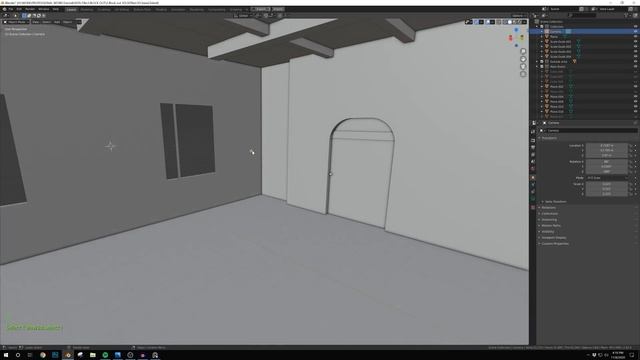
Task: Toggle lock on Rotation X
Action: (x=631, y=162)
